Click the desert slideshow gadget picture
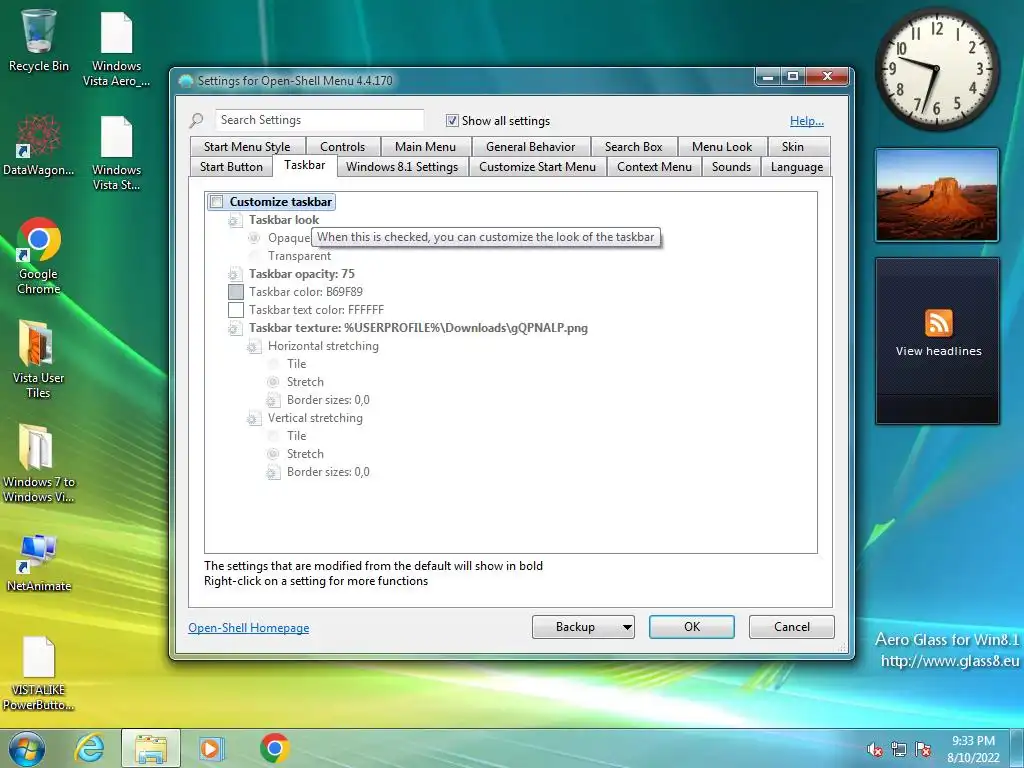Screen dimensions: 1024x768 point(936,195)
